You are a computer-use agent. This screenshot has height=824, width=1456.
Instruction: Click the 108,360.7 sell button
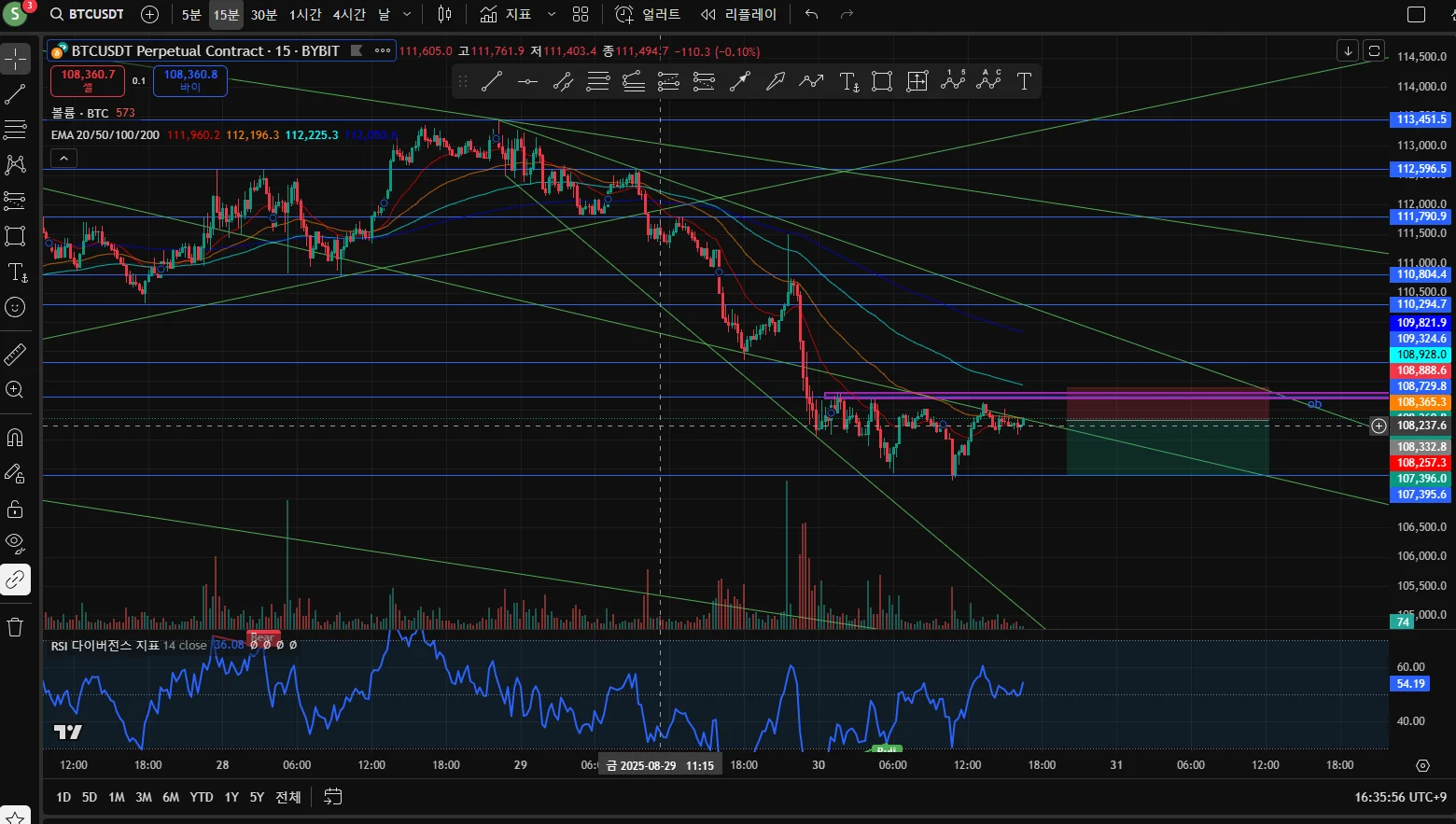(x=88, y=80)
